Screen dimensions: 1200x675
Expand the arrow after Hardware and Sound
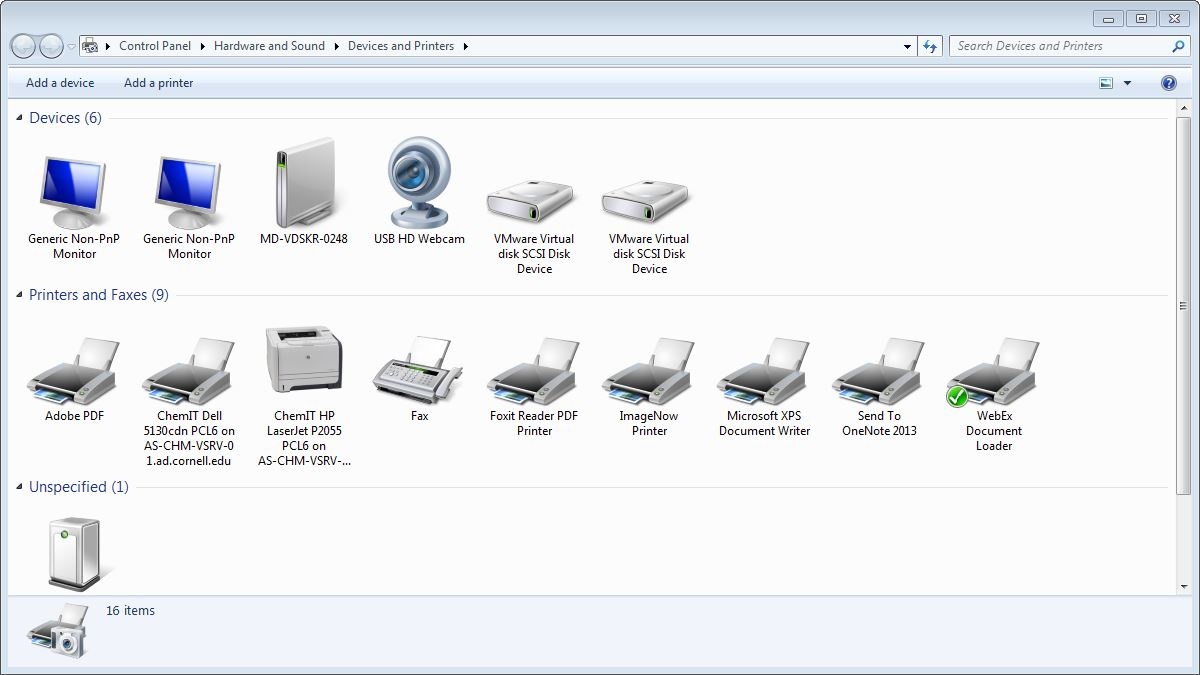click(x=336, y=46)
